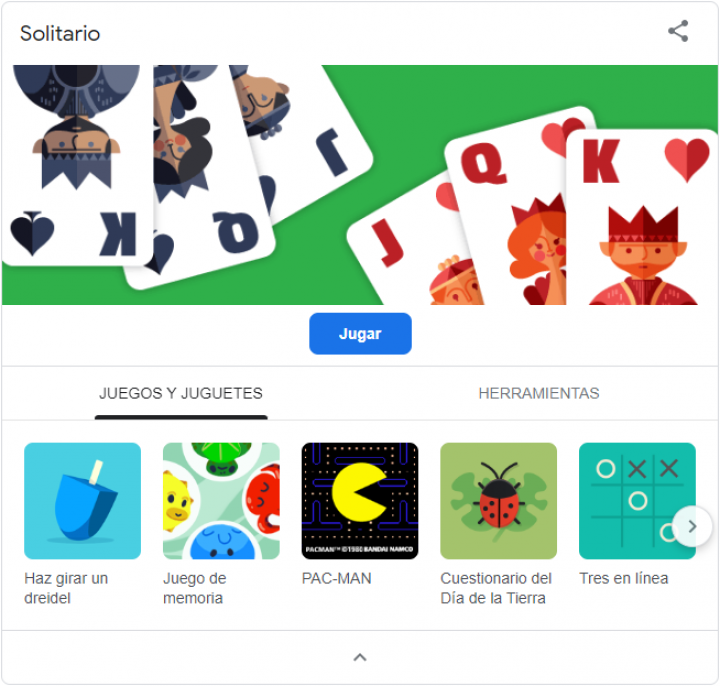Image resolution: width=720 pixels, height=686 pixels.
Task: Collapse the panel with the bottom chevron
Action: click(360, 658)
